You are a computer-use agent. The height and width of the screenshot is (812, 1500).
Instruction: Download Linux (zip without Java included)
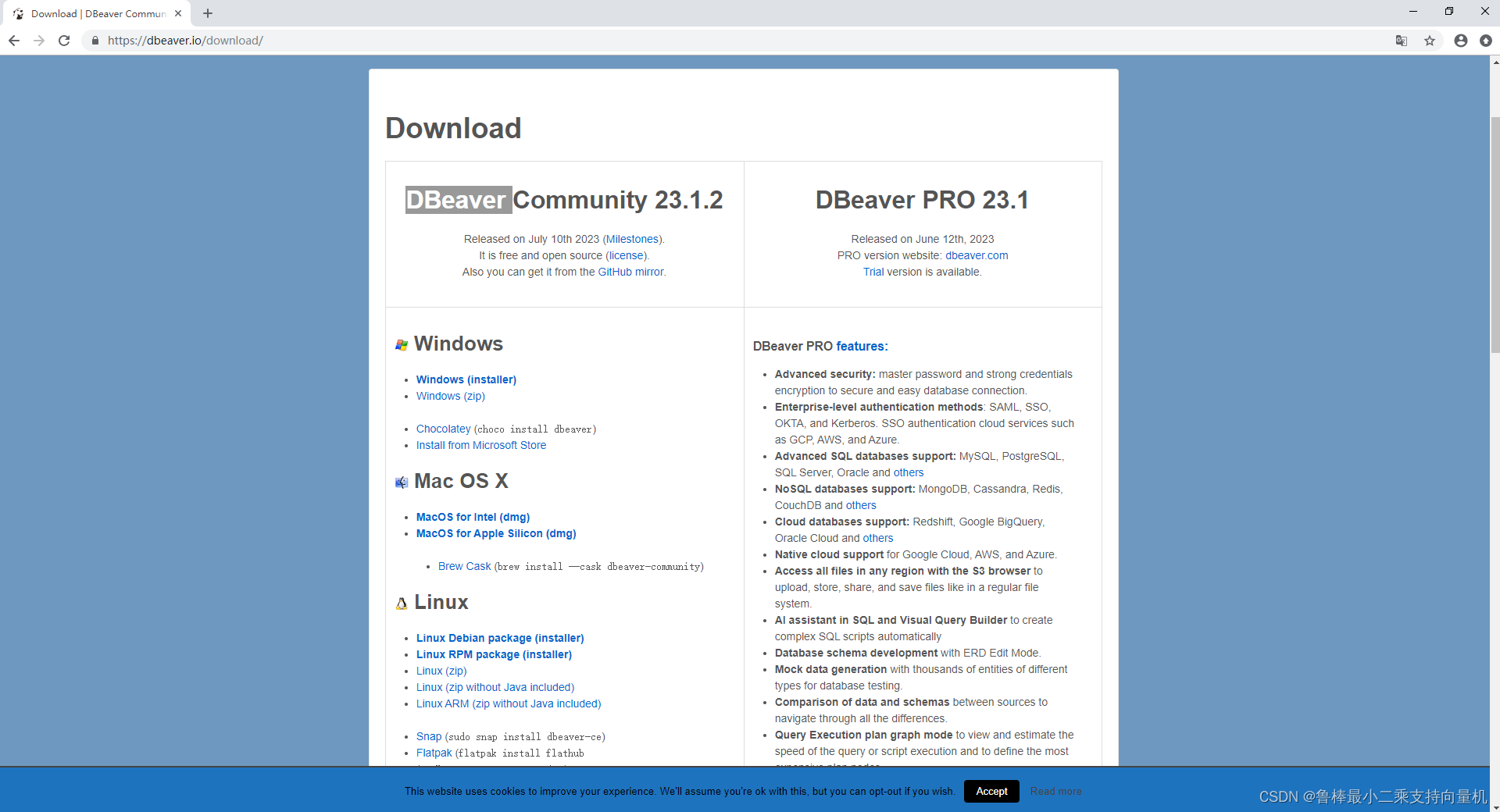tap(495, 687)
